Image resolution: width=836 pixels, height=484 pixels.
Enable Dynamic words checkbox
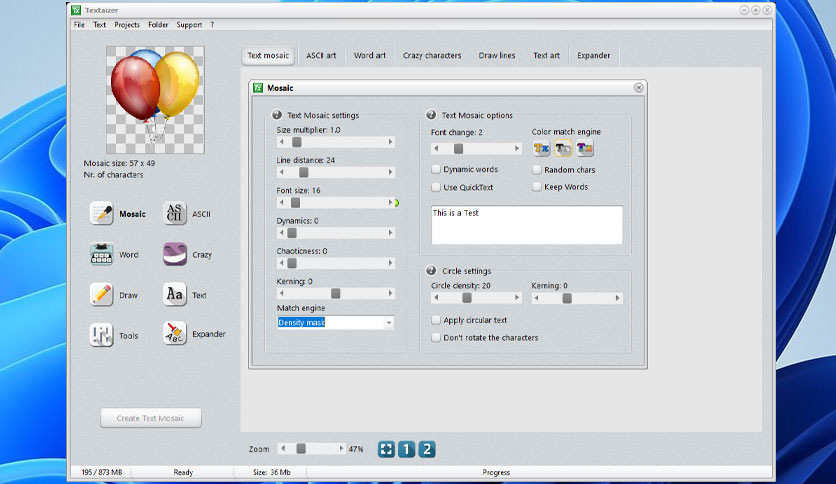click(x=436, y=169)
